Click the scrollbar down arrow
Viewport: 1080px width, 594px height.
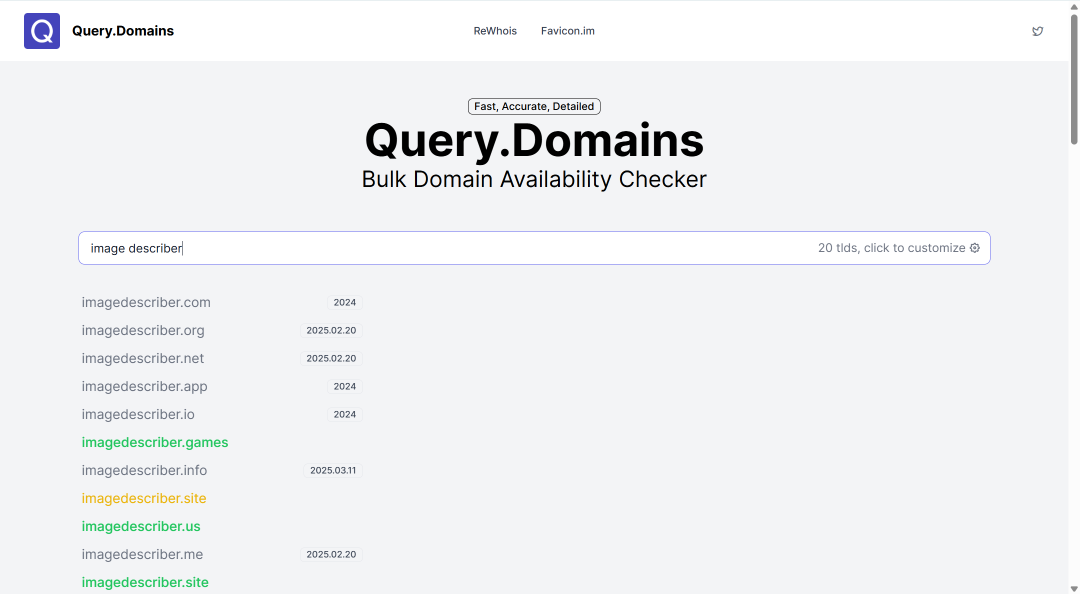click(1074, 588)
